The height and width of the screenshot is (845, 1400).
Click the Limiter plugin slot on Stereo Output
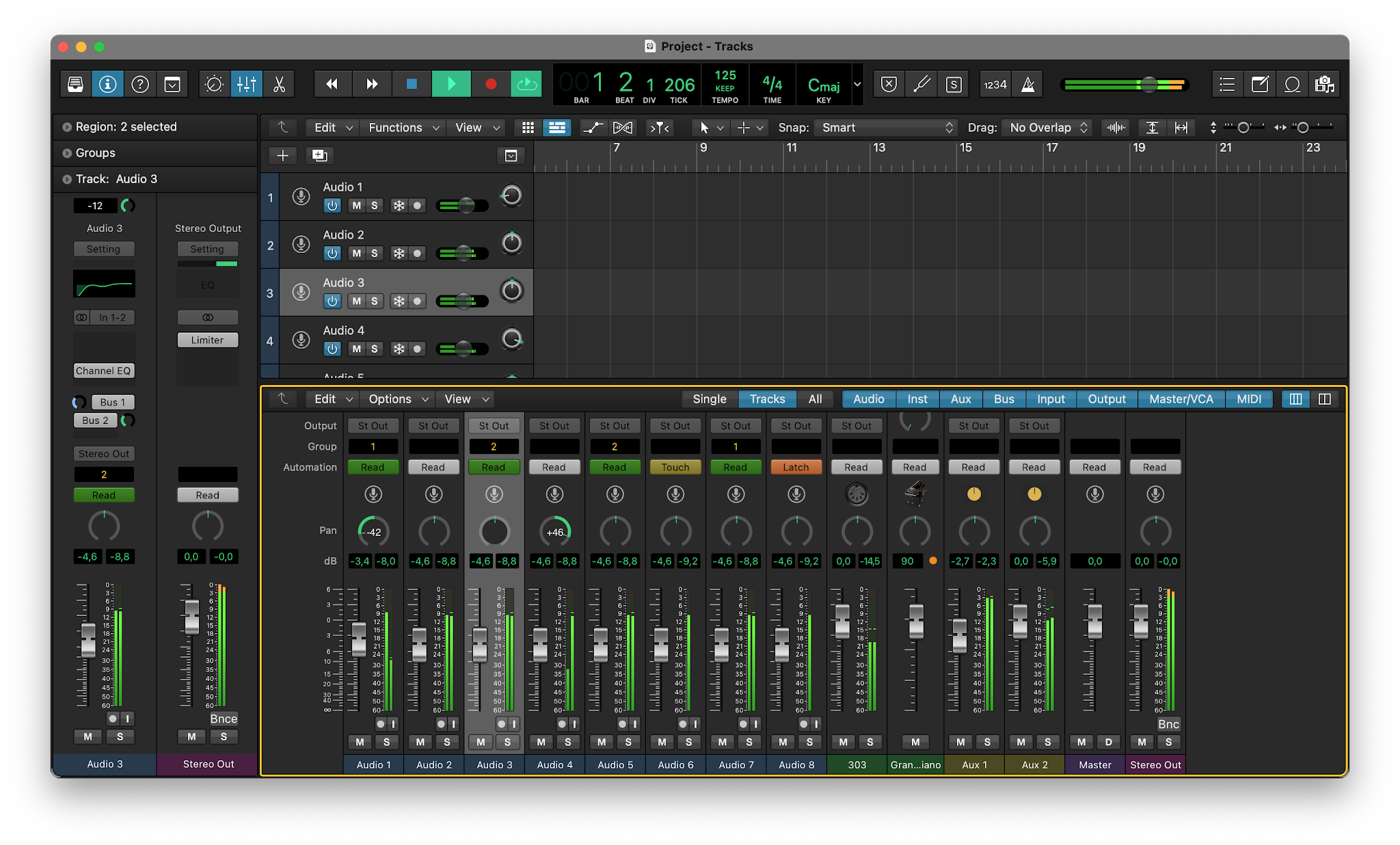[x=208, y=340]
